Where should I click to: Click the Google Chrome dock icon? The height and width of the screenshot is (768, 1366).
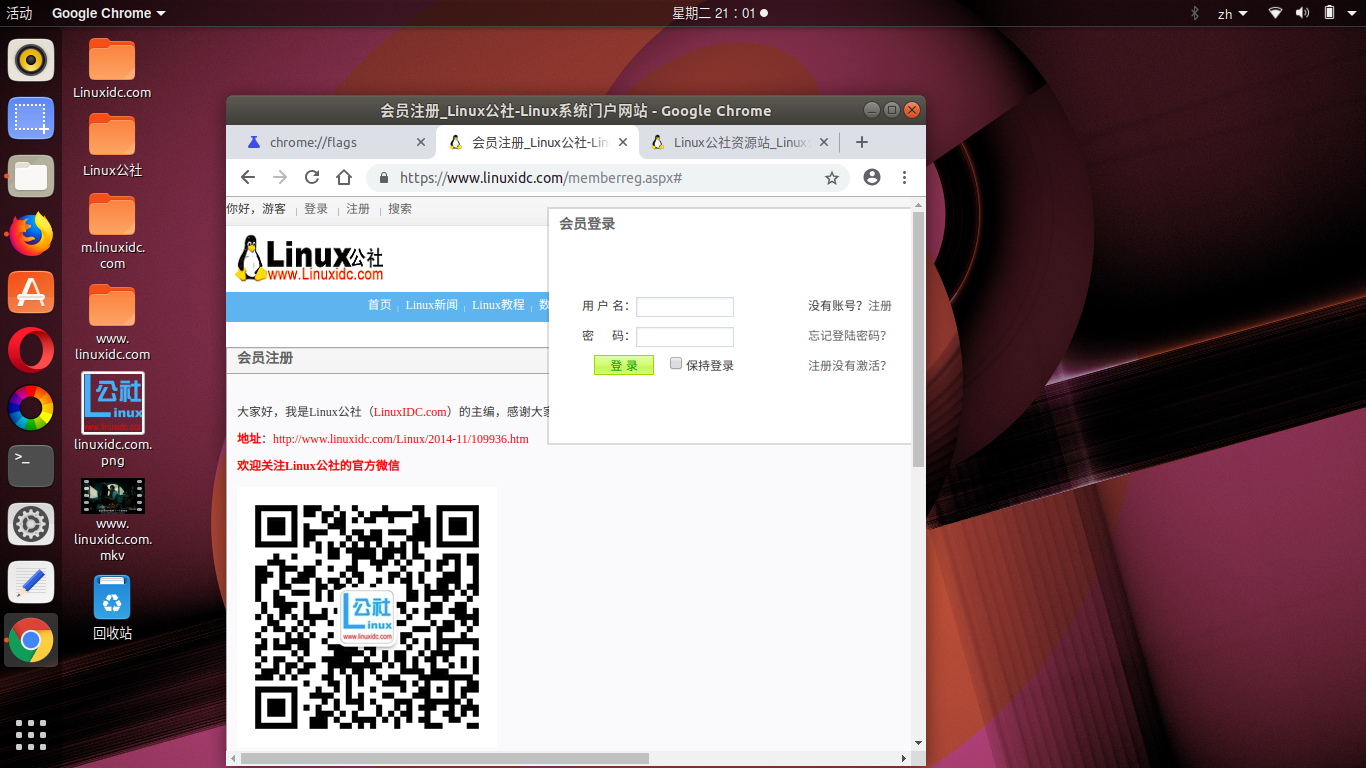tap(31, 640)
